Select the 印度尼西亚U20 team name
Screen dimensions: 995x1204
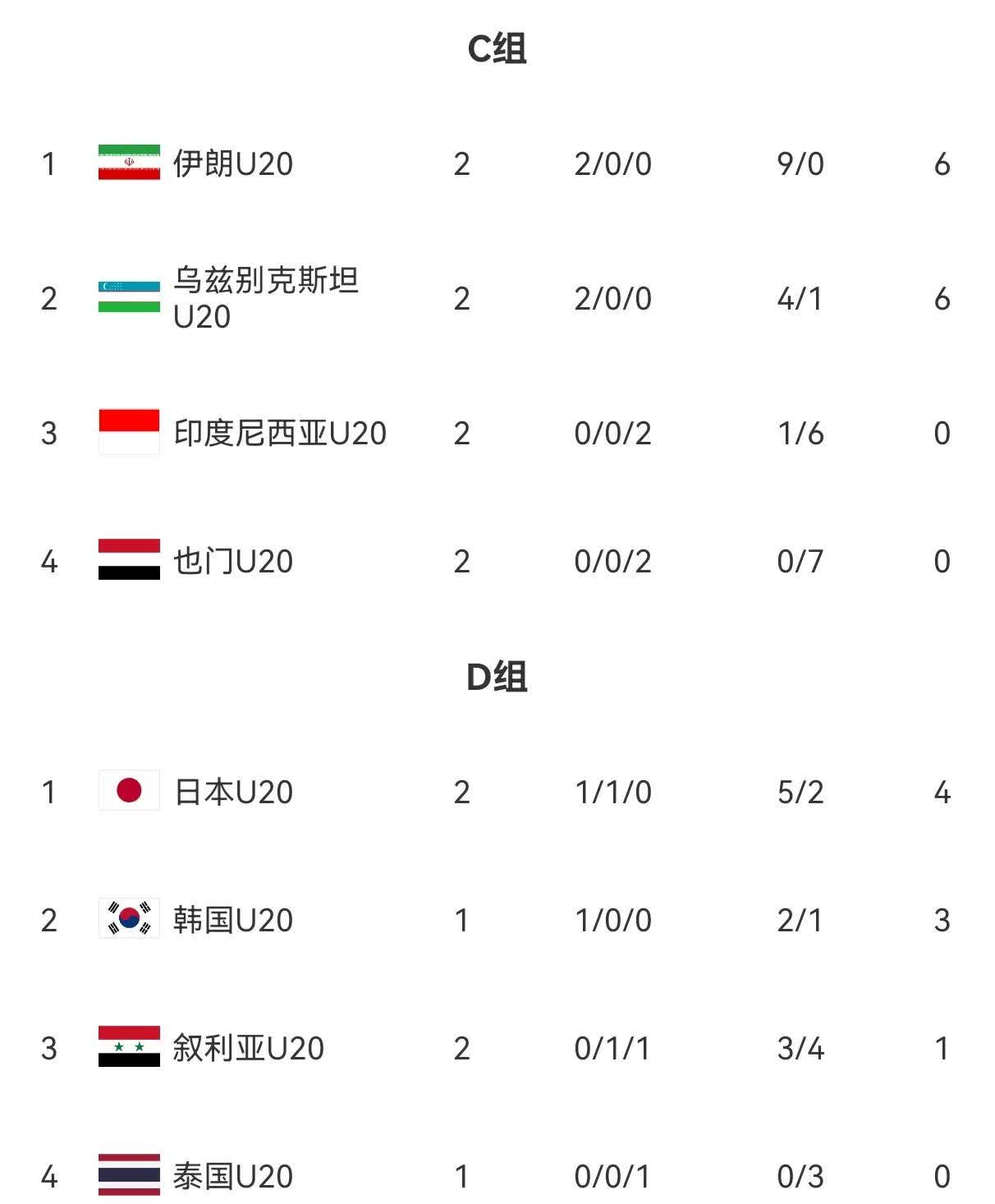click(x=280, y=433)
